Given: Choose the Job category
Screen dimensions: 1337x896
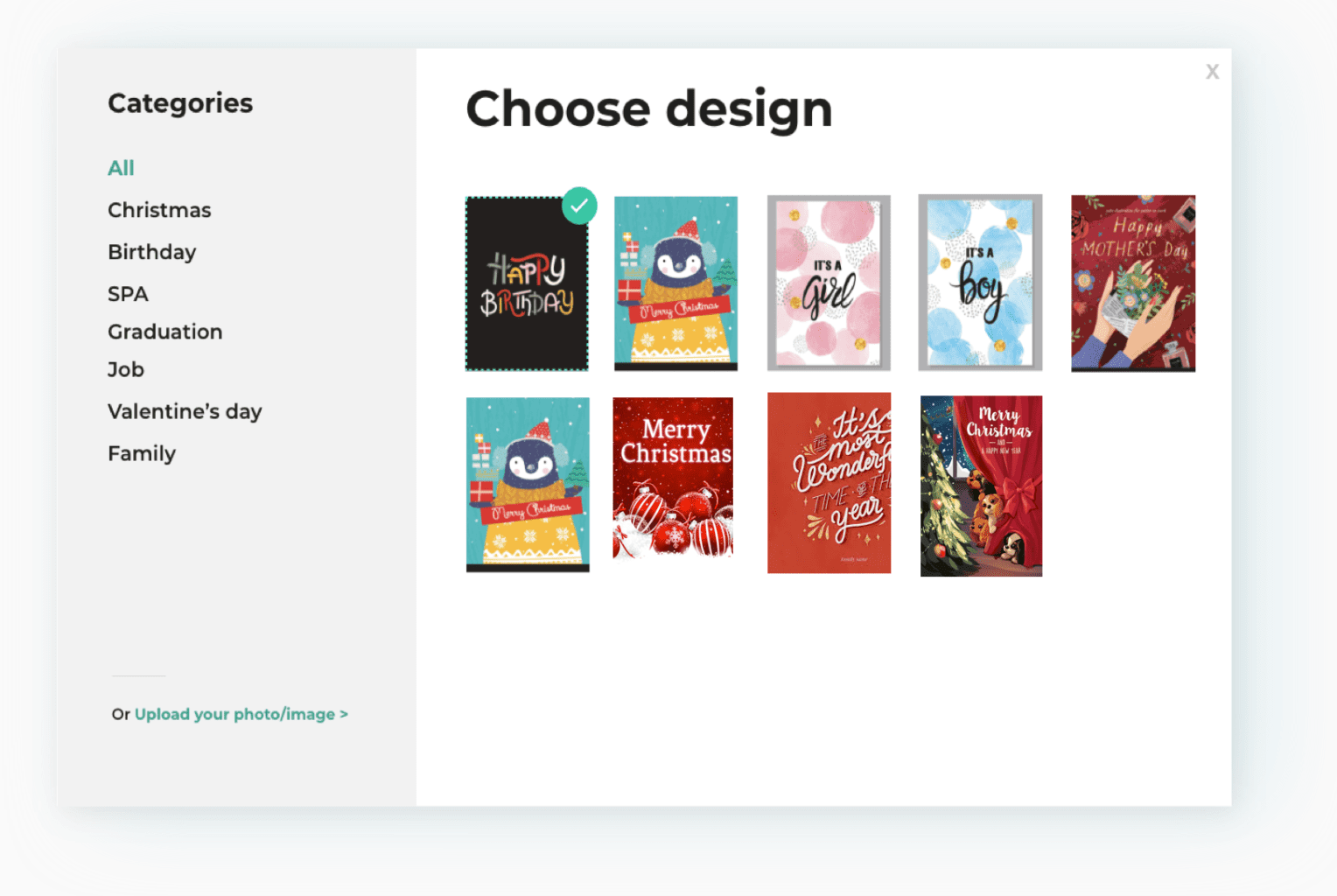Looking at the screenshot, I should [x=126, y=369].
